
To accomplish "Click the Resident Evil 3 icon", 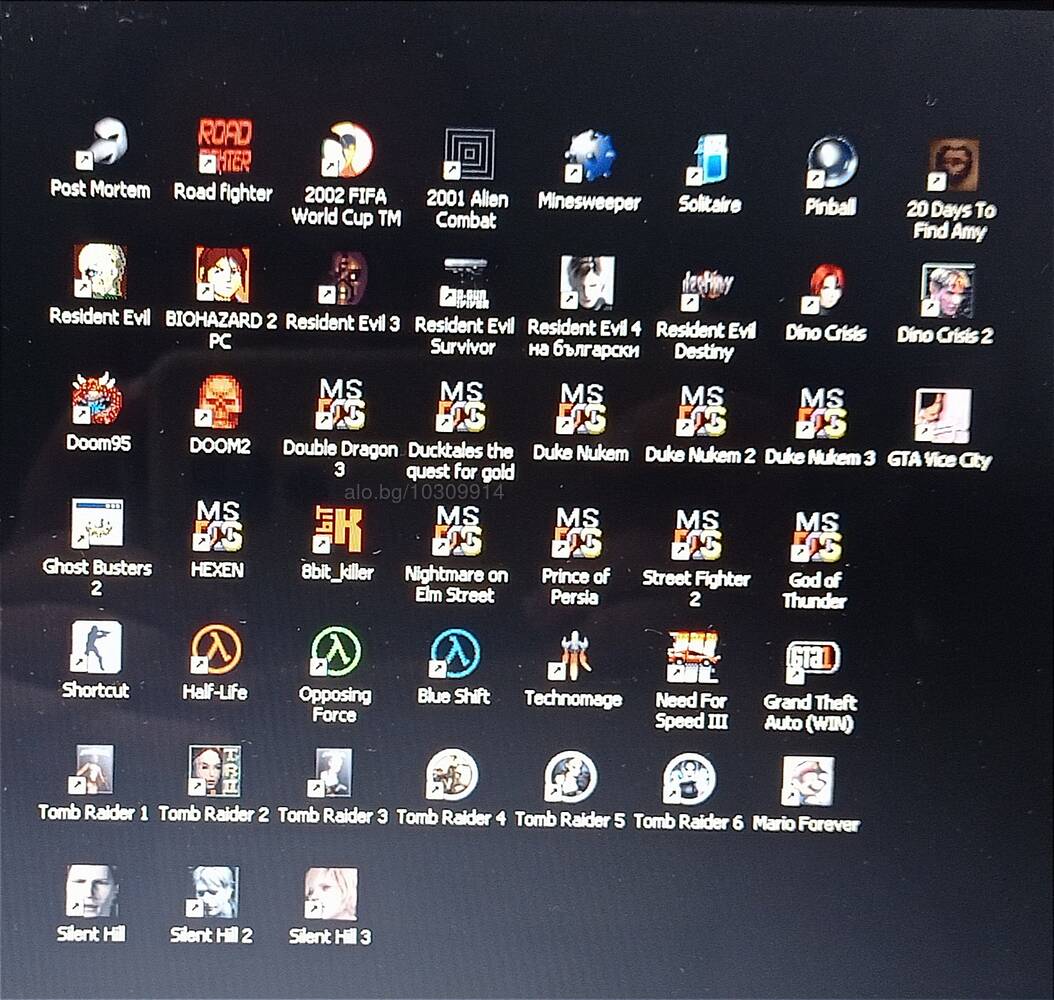I will tap(343, 278).
